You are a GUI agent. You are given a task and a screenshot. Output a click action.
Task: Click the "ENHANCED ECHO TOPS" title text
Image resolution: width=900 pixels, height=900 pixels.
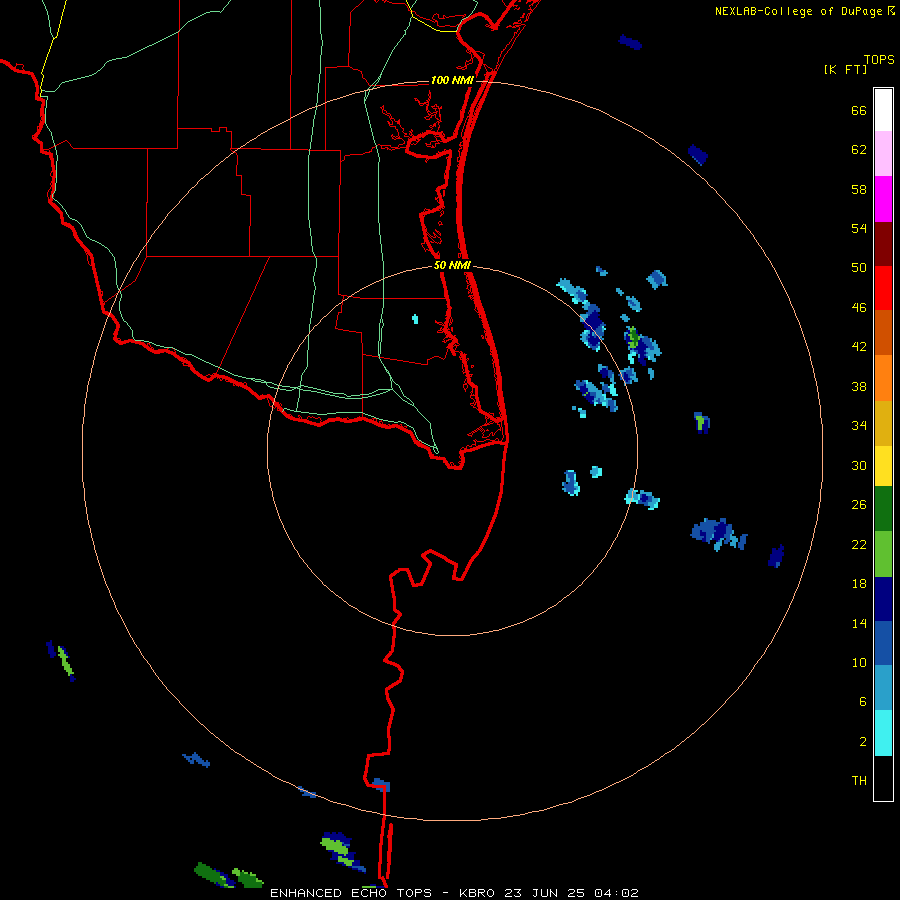pos(351,893)
